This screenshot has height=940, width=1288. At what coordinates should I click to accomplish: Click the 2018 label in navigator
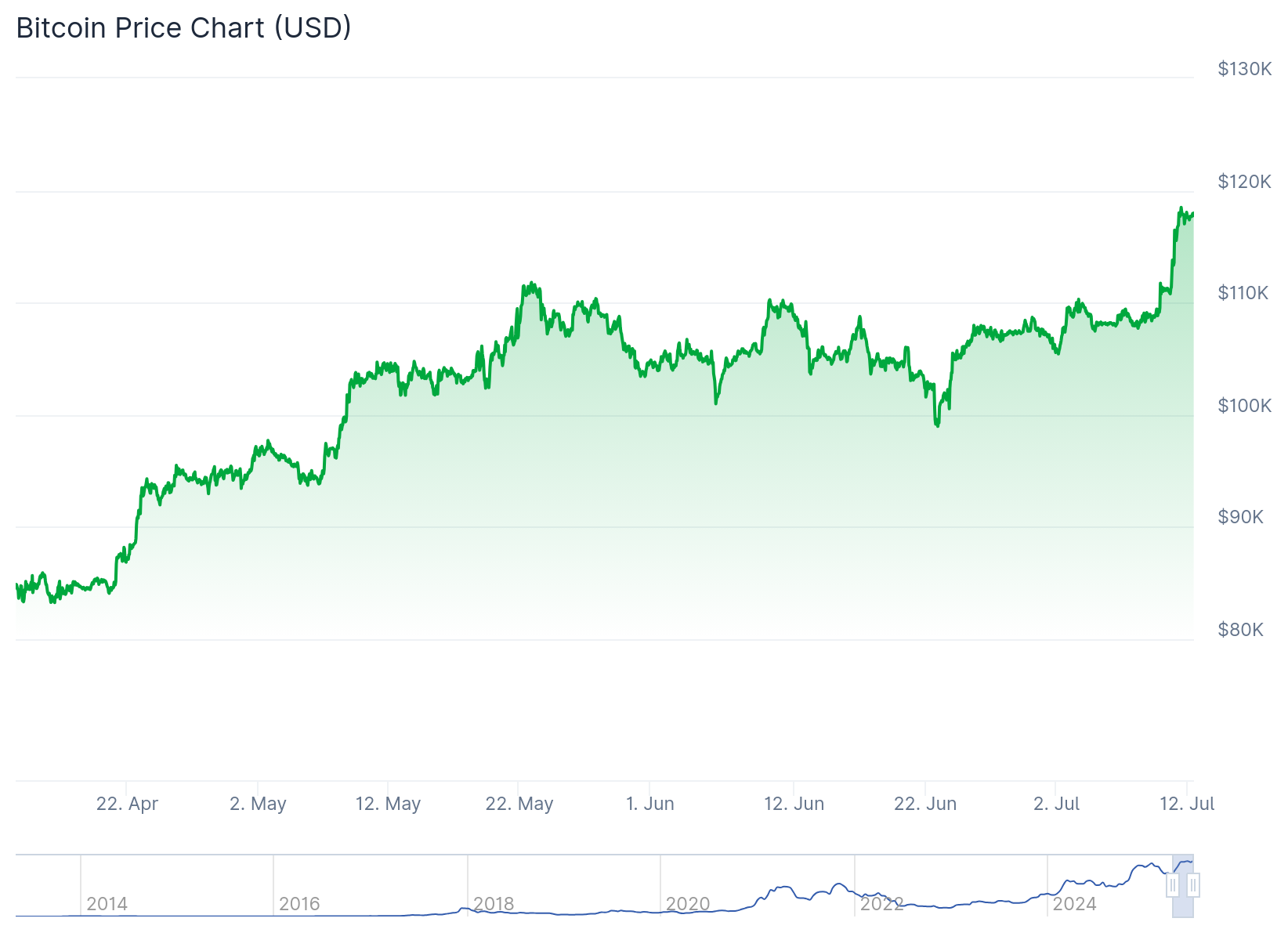(x=494, y=904)
